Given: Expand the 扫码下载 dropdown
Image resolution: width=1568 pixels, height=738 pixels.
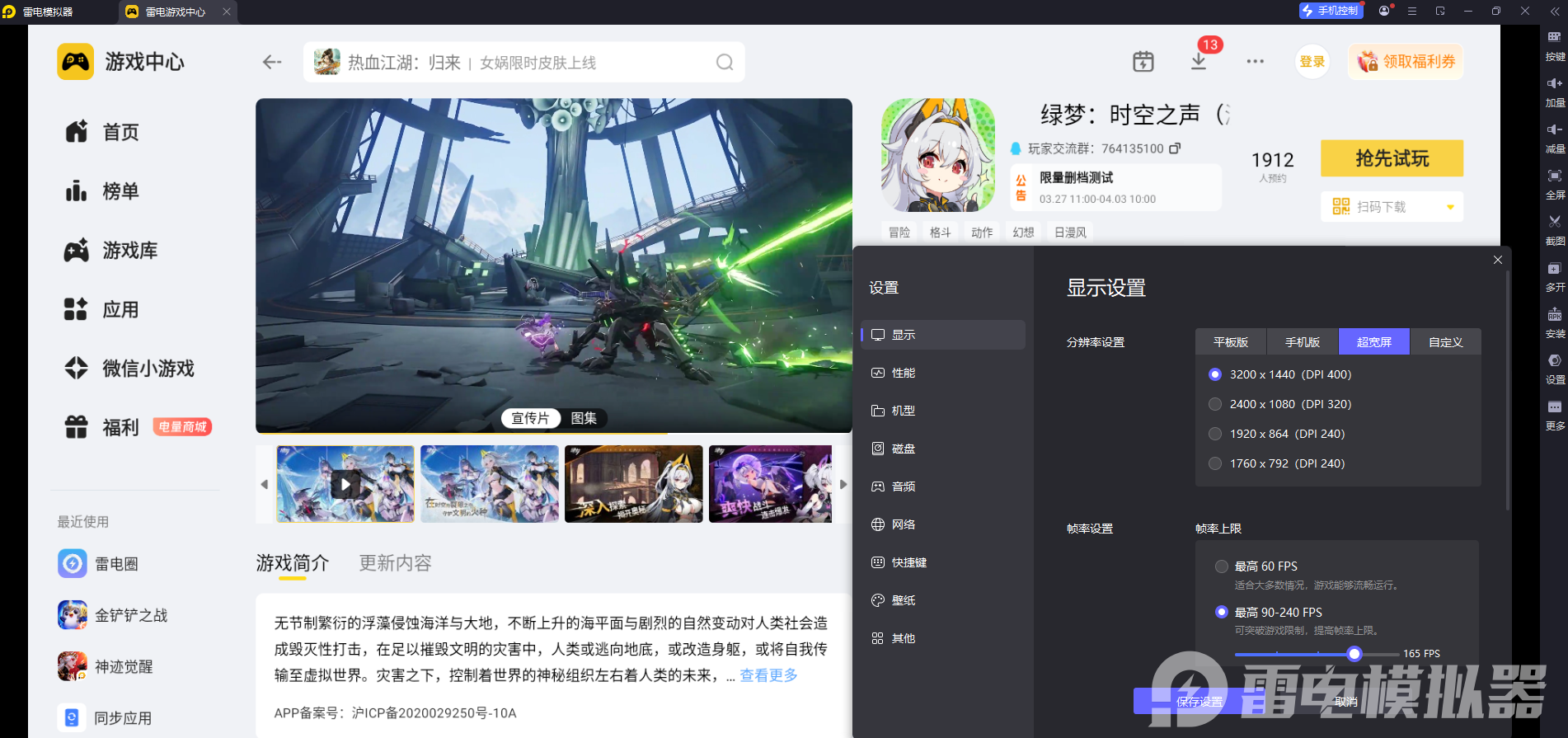Looking at the screenshot, I should (1450, 207).
